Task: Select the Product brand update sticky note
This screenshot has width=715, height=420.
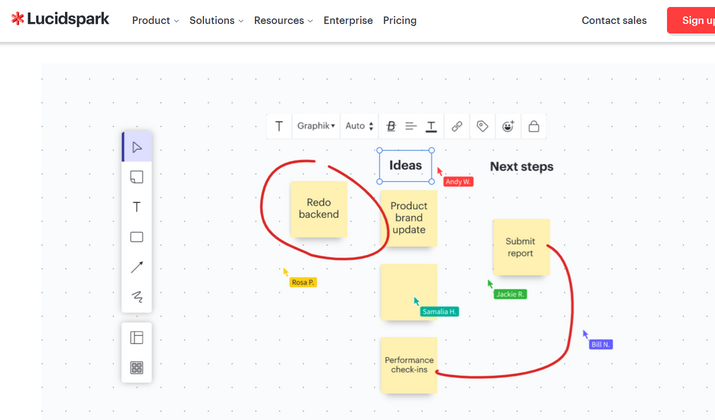Action: tap(409, 218)
